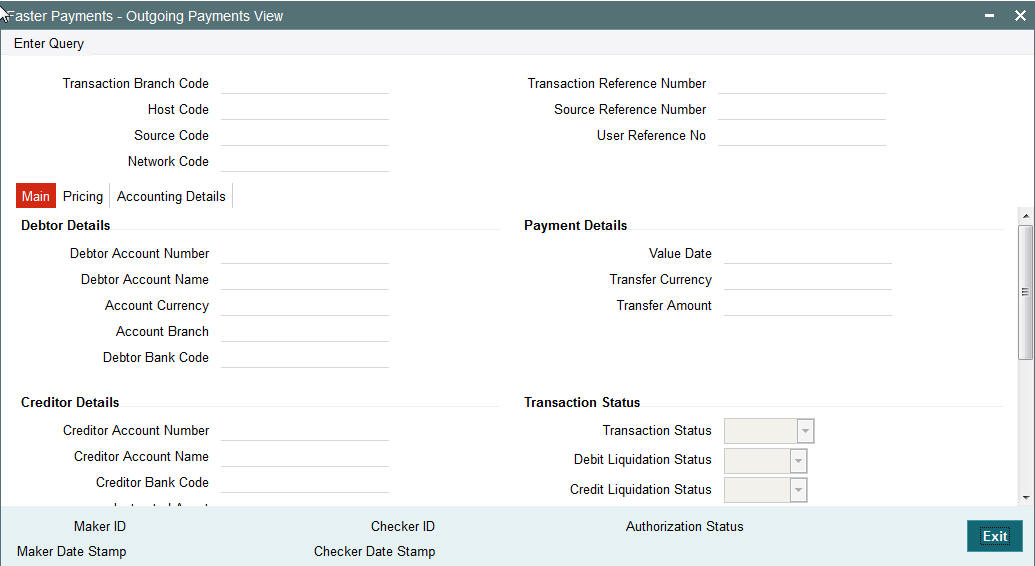Click the Maker ID label

click(100, 526)
